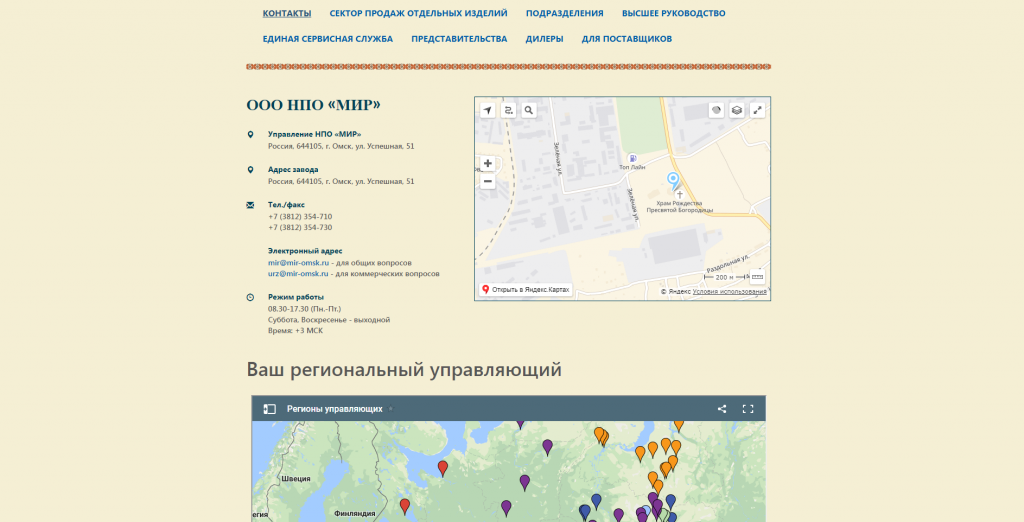Toggle traffic display on Yandex map
Image resolution: width=1024 pixels, height=522 pixels.
click(x=716, y=110)
